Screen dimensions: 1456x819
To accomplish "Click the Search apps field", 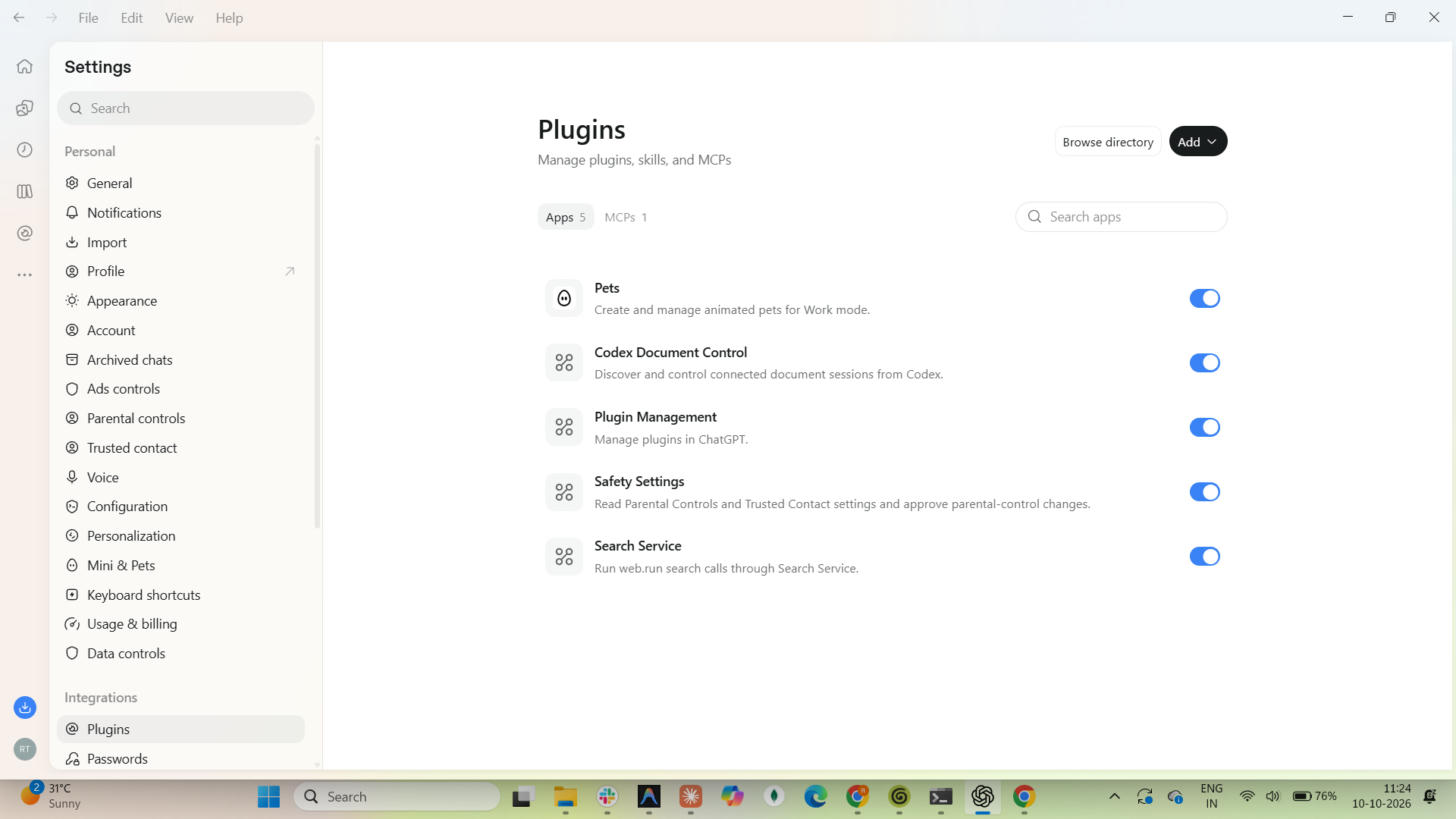I will tap(1121, 217).
